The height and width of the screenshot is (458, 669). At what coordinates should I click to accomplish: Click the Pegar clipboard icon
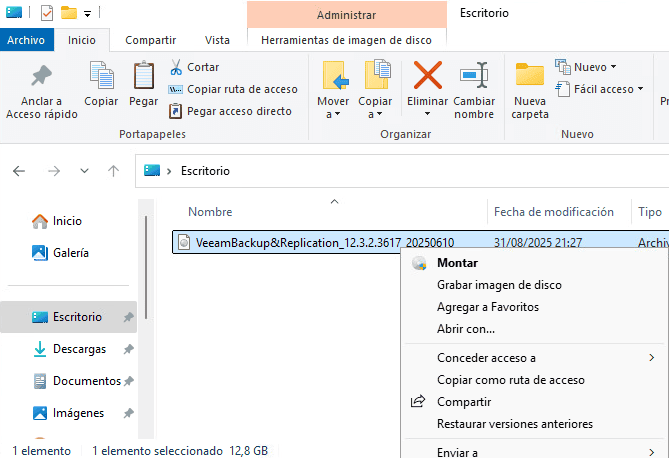[143, 76]
